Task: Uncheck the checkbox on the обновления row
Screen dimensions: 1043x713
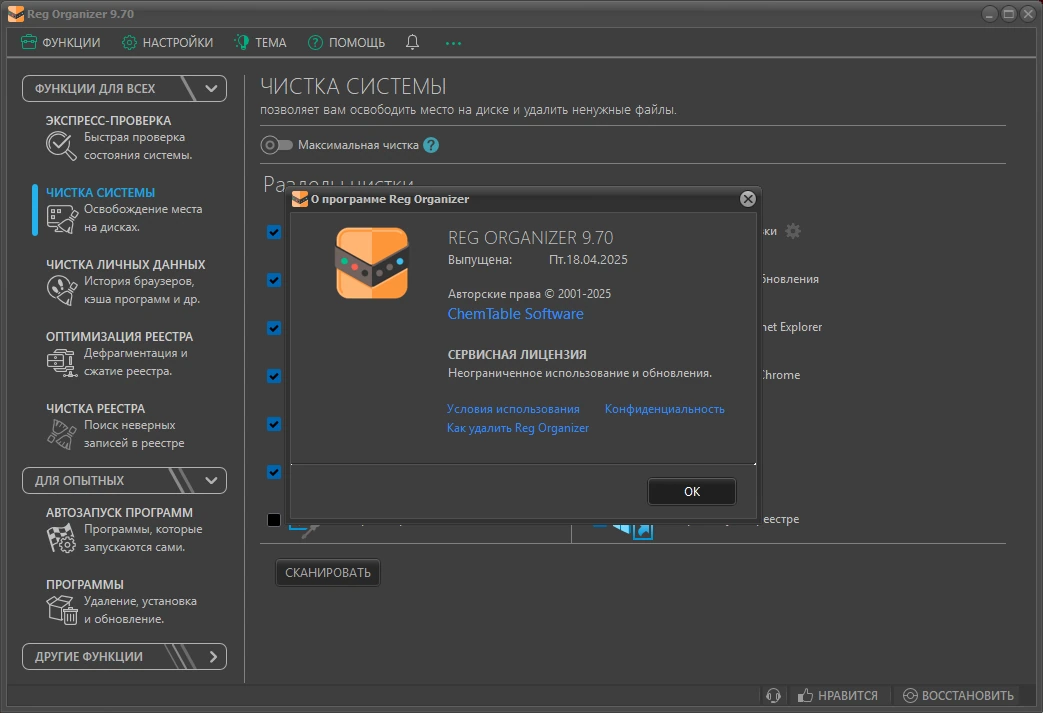Action: (273, 280)
